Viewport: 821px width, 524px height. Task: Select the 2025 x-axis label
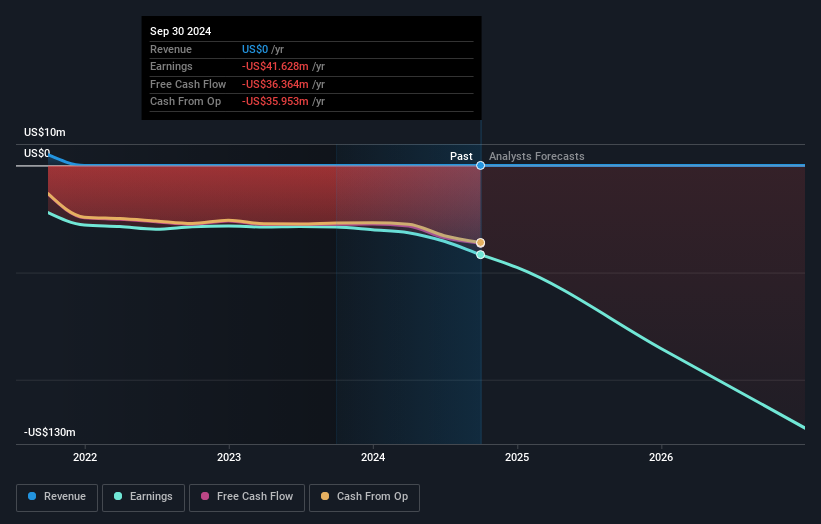click(517, 457)
